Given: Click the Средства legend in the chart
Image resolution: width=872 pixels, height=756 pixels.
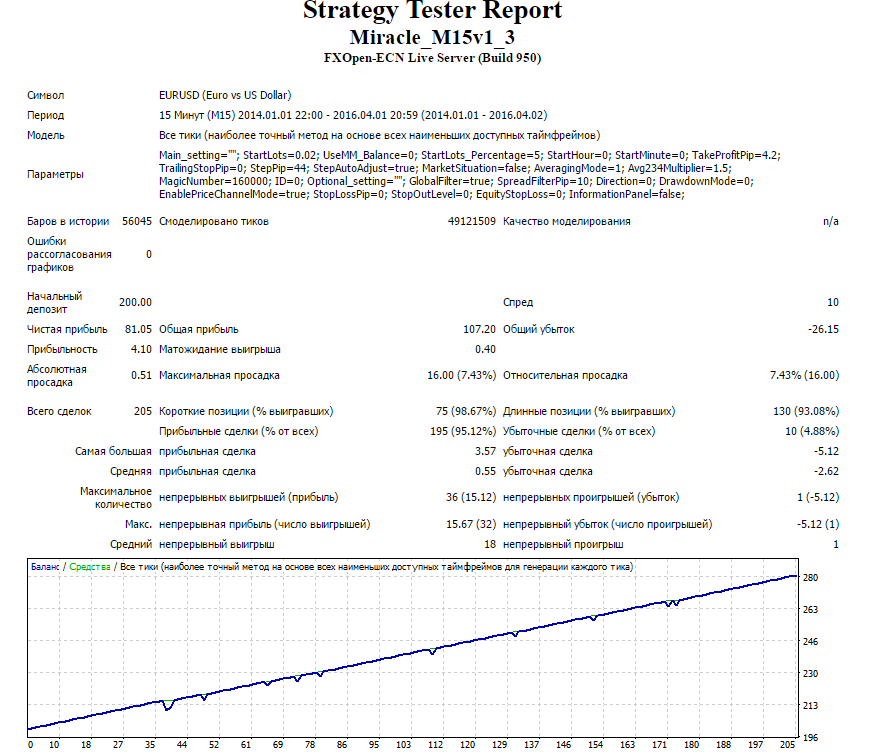Looking at the screenshot, I should pyautogui.click(x=90, y=567).
